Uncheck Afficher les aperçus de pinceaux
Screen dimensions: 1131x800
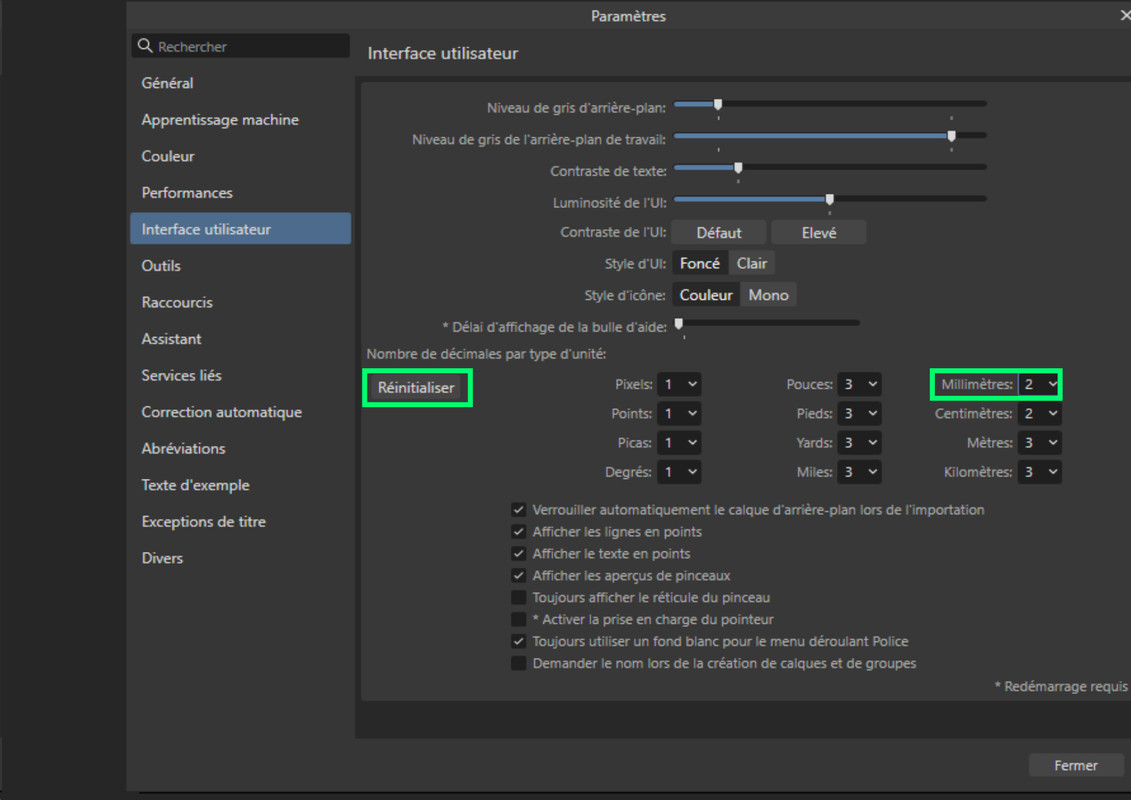click(x=518, y=576)
